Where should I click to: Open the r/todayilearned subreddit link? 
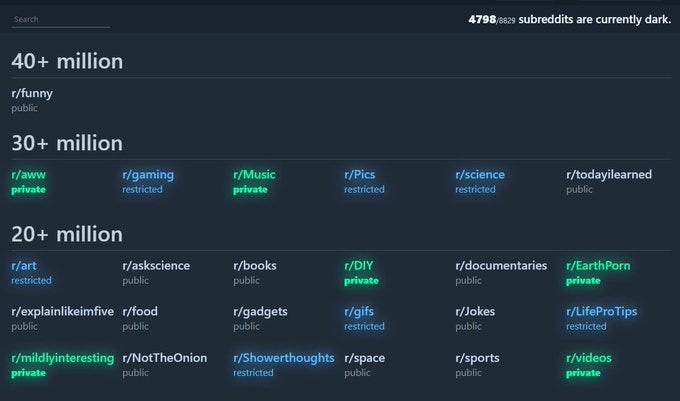[609, 175]
